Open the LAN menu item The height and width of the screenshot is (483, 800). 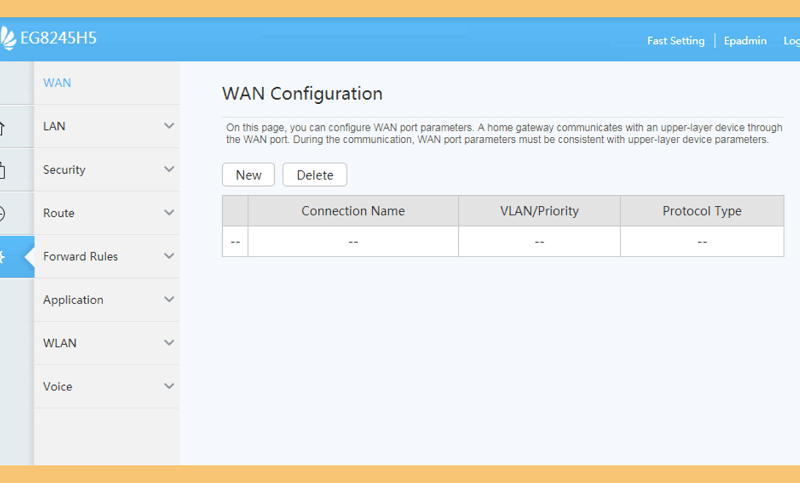(x=107, y=126)
